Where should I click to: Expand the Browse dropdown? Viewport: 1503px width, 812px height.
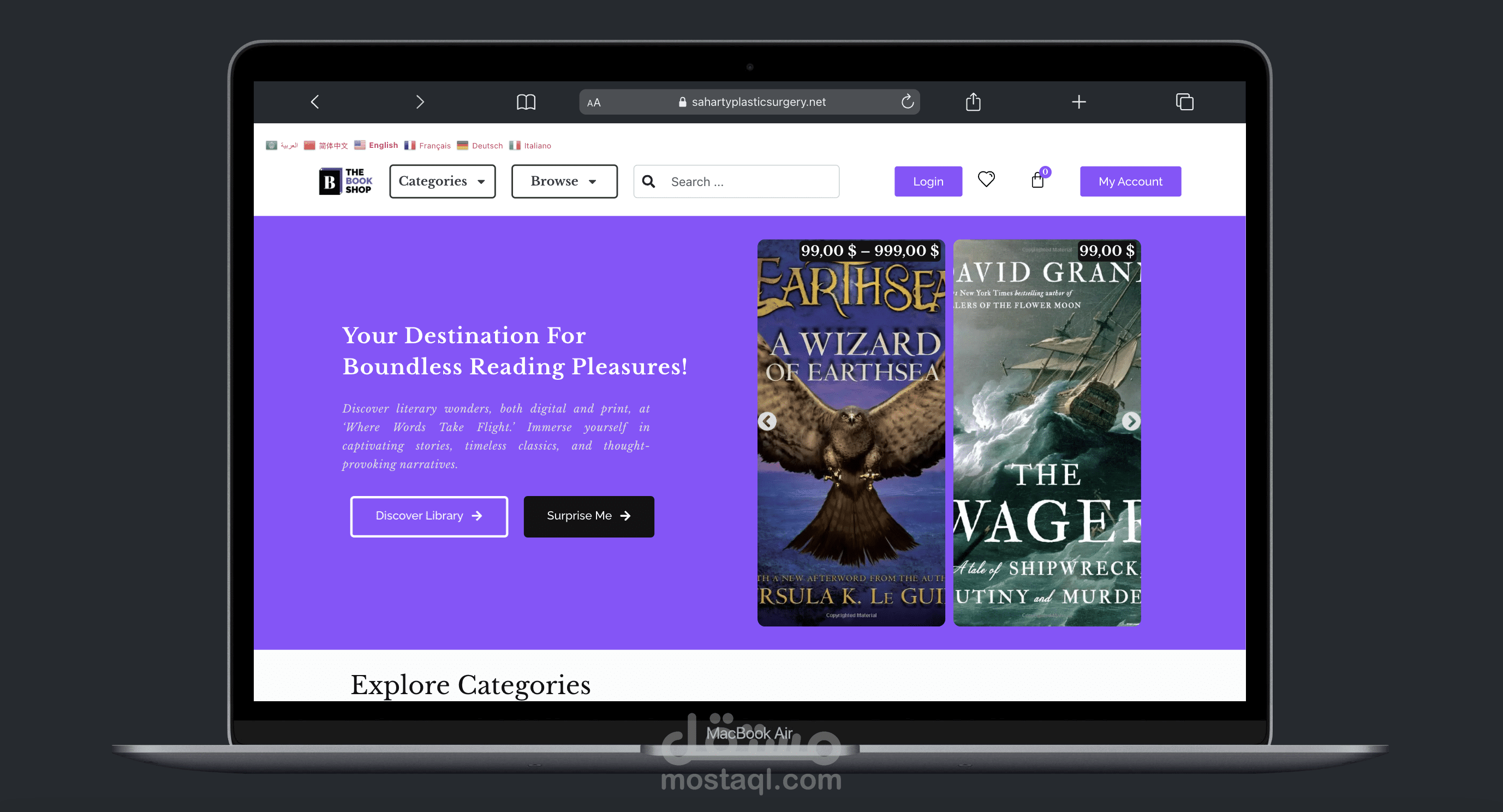[x=564, y=181]
